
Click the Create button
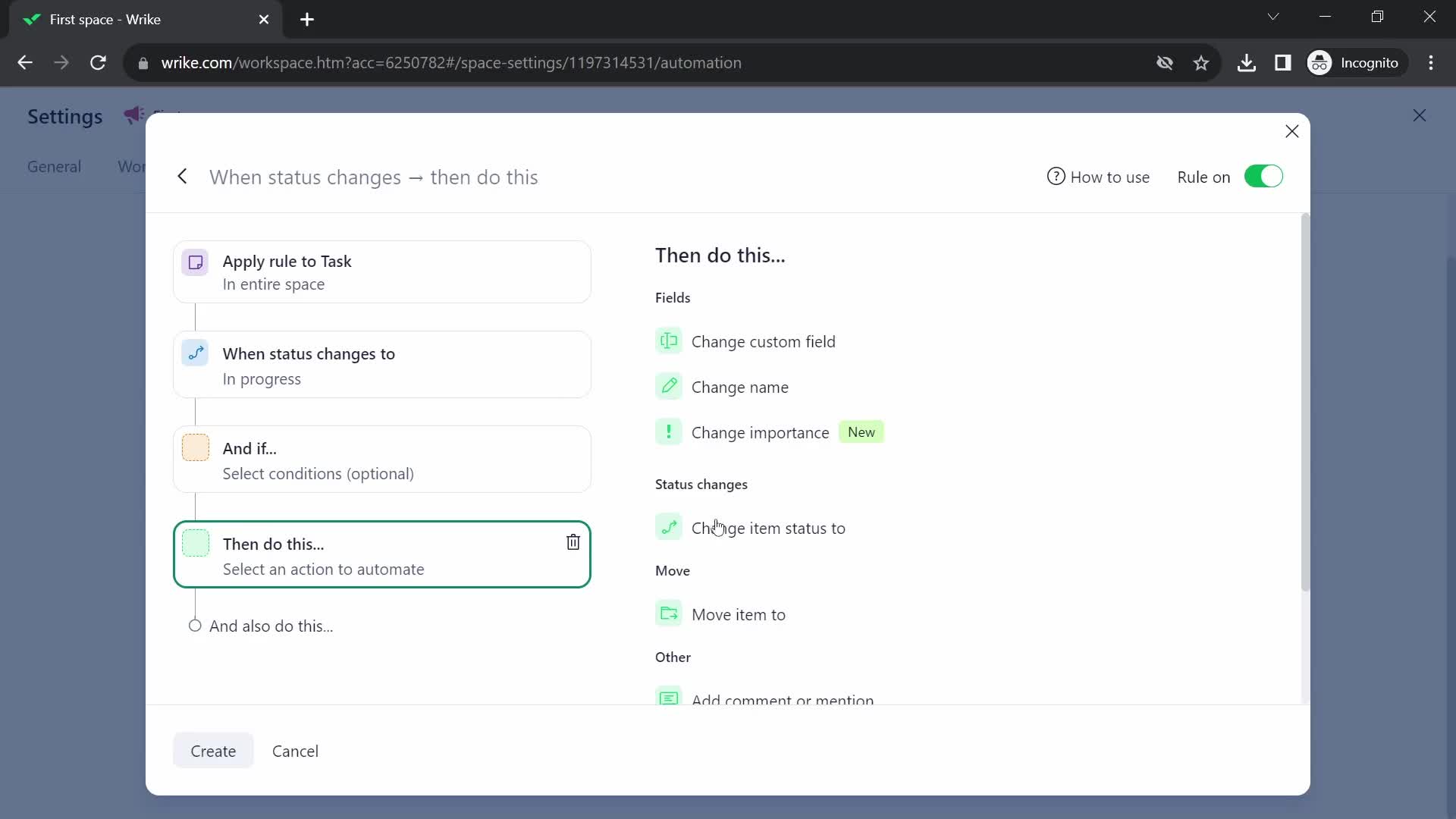(213, 751)
